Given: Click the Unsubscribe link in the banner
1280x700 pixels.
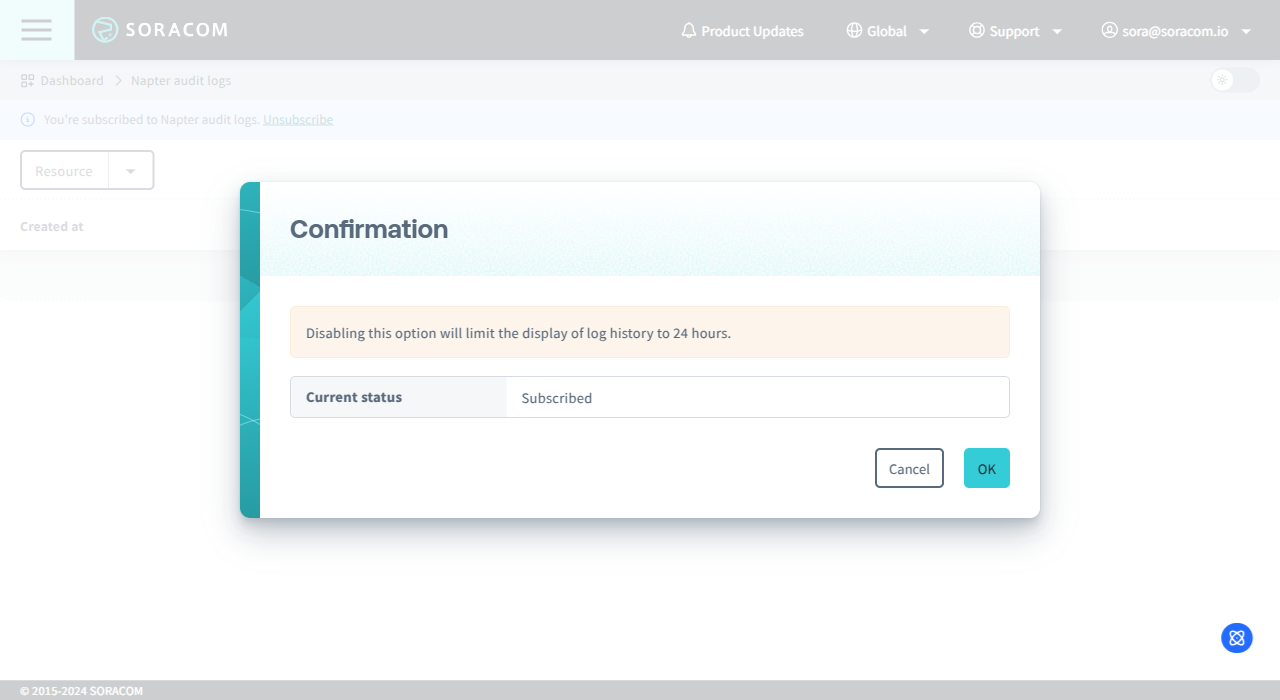Looking at the screenshot, I should click(x=297, y=119).
